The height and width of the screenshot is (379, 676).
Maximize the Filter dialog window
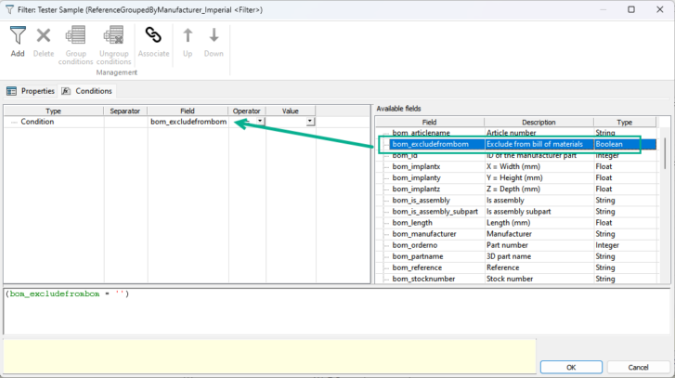[631, 9]
